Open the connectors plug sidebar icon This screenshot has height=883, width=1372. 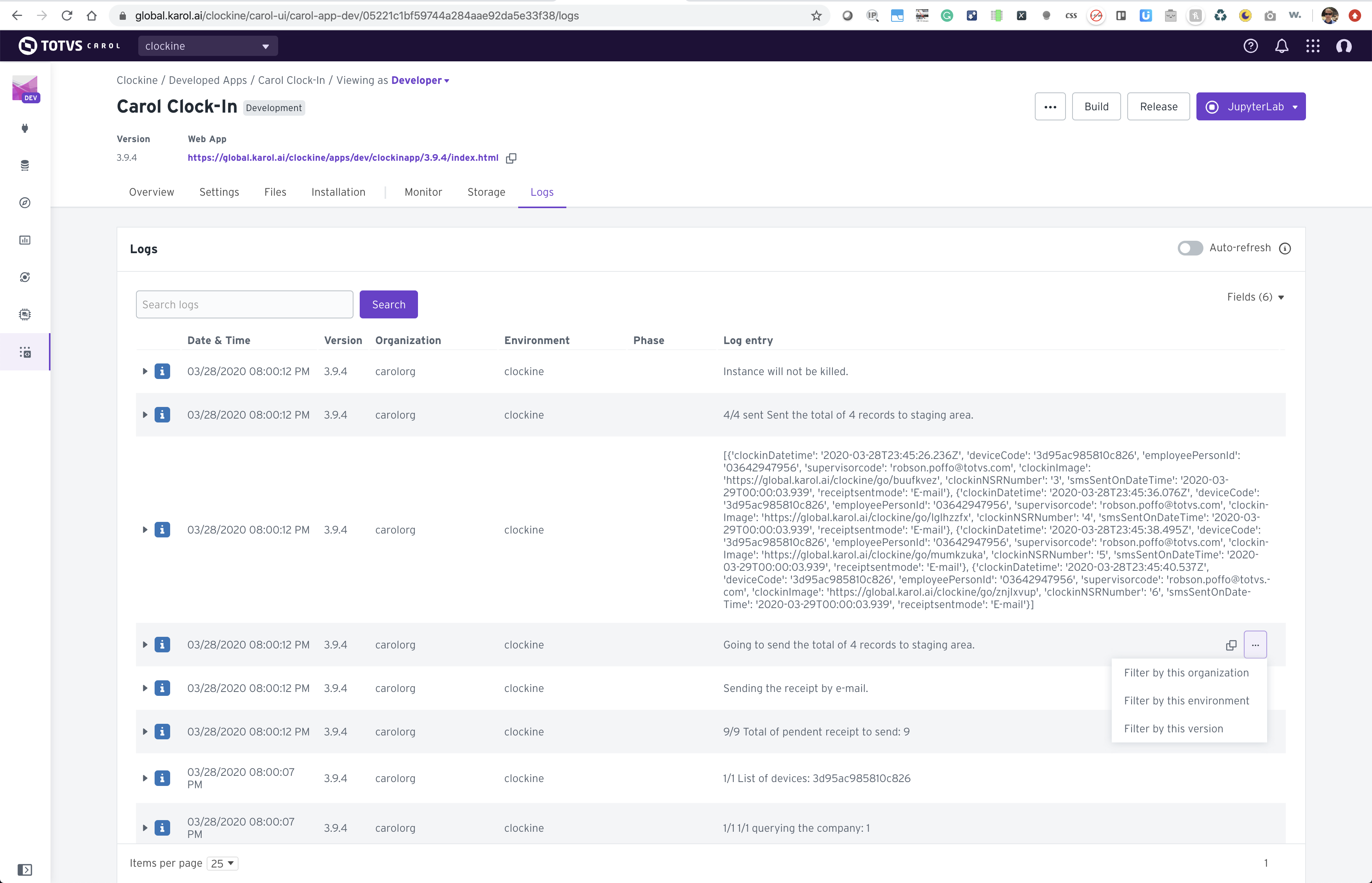(x=24, y=129)
